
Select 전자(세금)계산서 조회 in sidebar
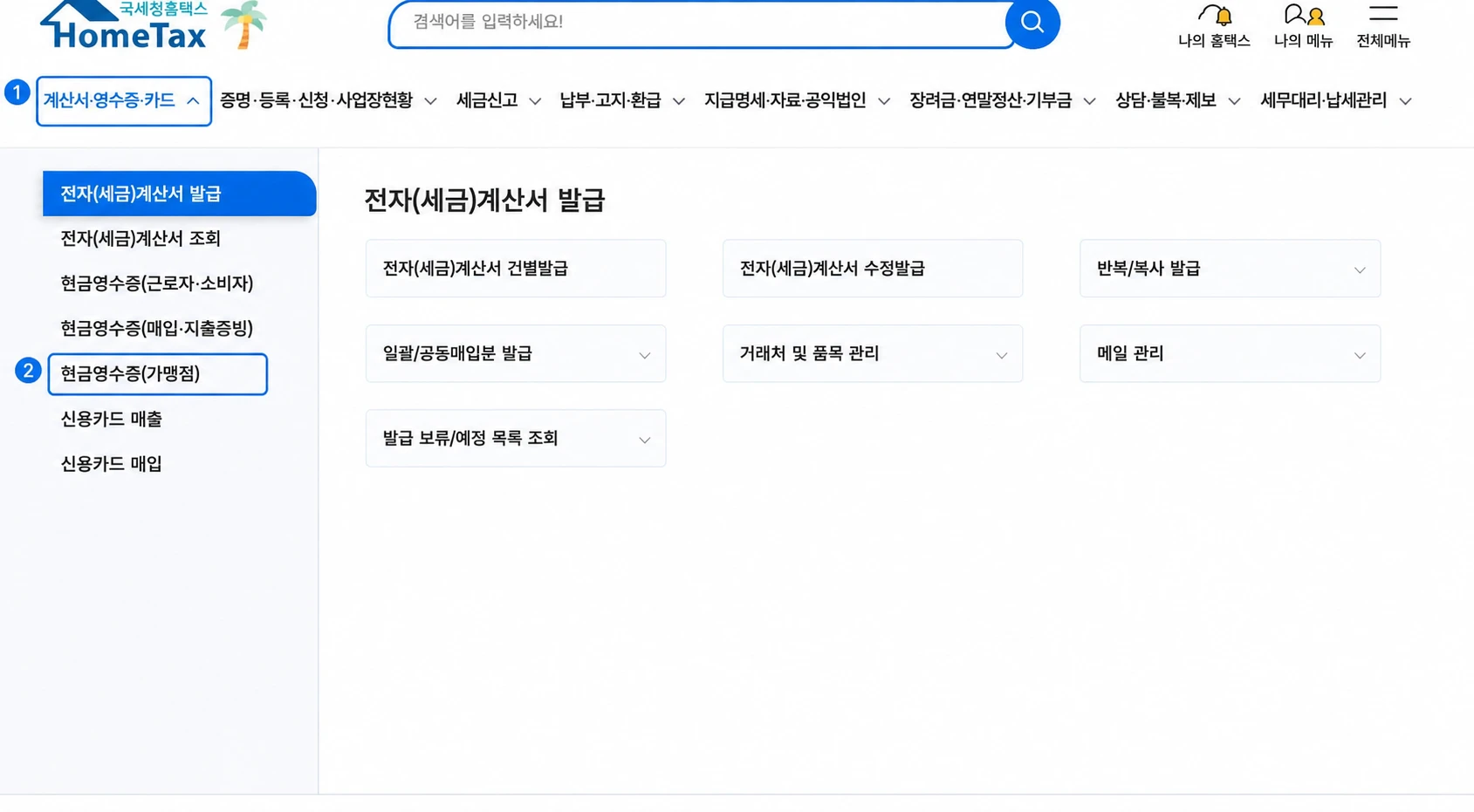141,239
